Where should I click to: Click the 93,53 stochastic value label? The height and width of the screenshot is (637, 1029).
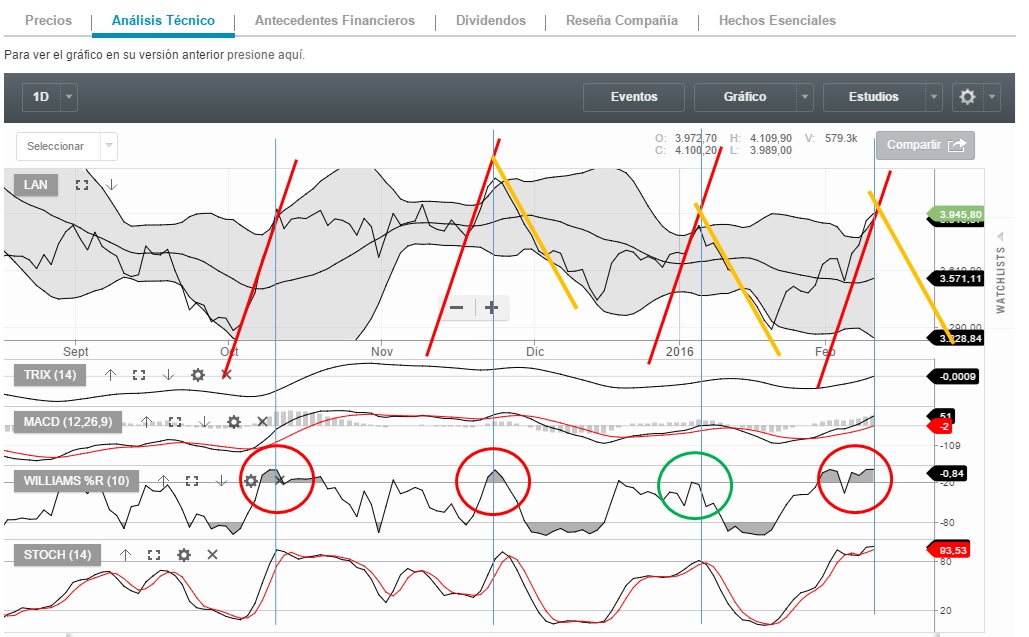coord(949,550)
